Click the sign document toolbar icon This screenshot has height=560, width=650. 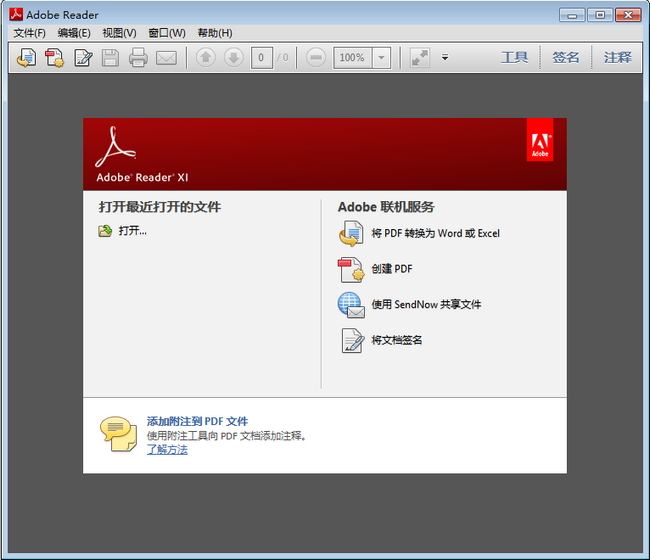[83, 58]
